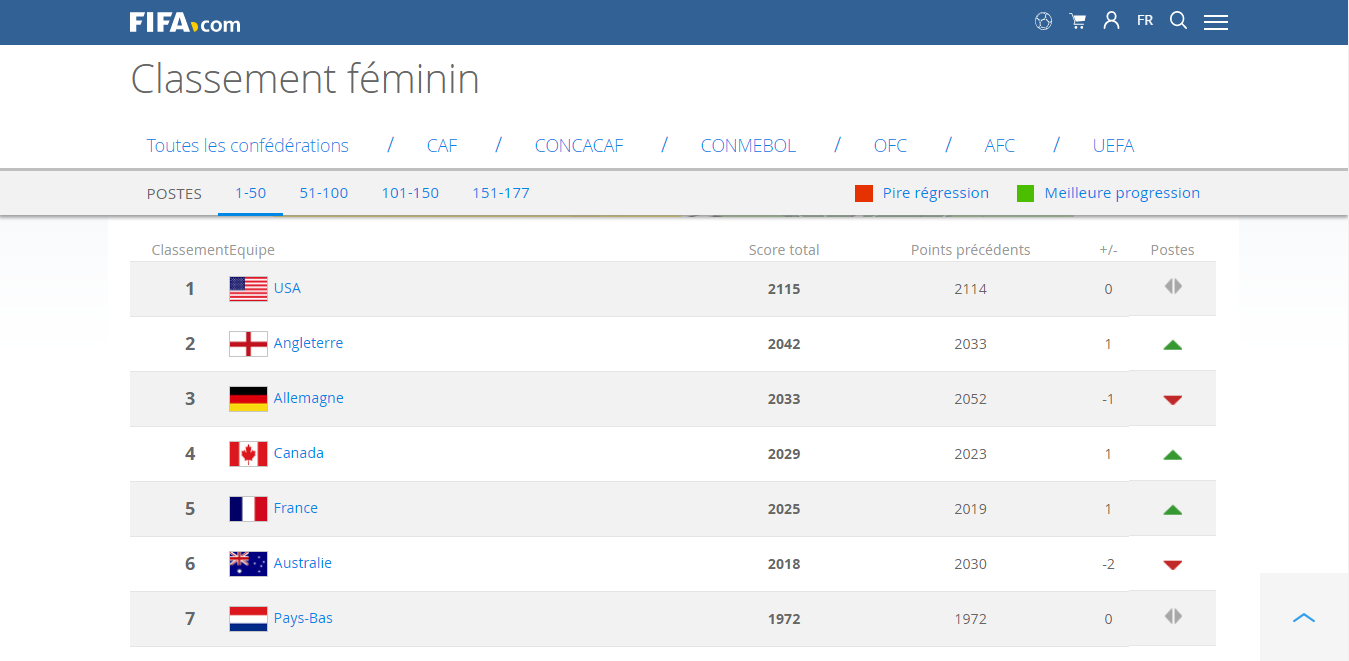This screenshot has width=1349, height=661.
Task: Open the football icon in header
Action: point(1043,21)
